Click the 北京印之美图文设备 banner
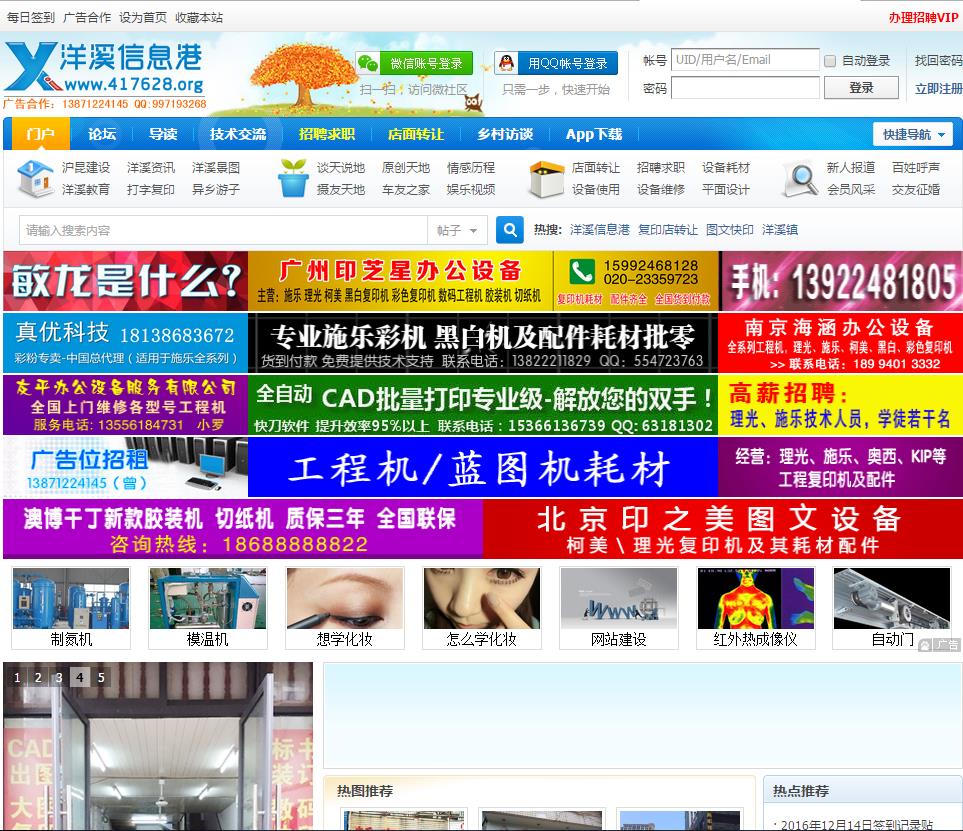Viewport: 963px width, 831px height. click(723, 529)
